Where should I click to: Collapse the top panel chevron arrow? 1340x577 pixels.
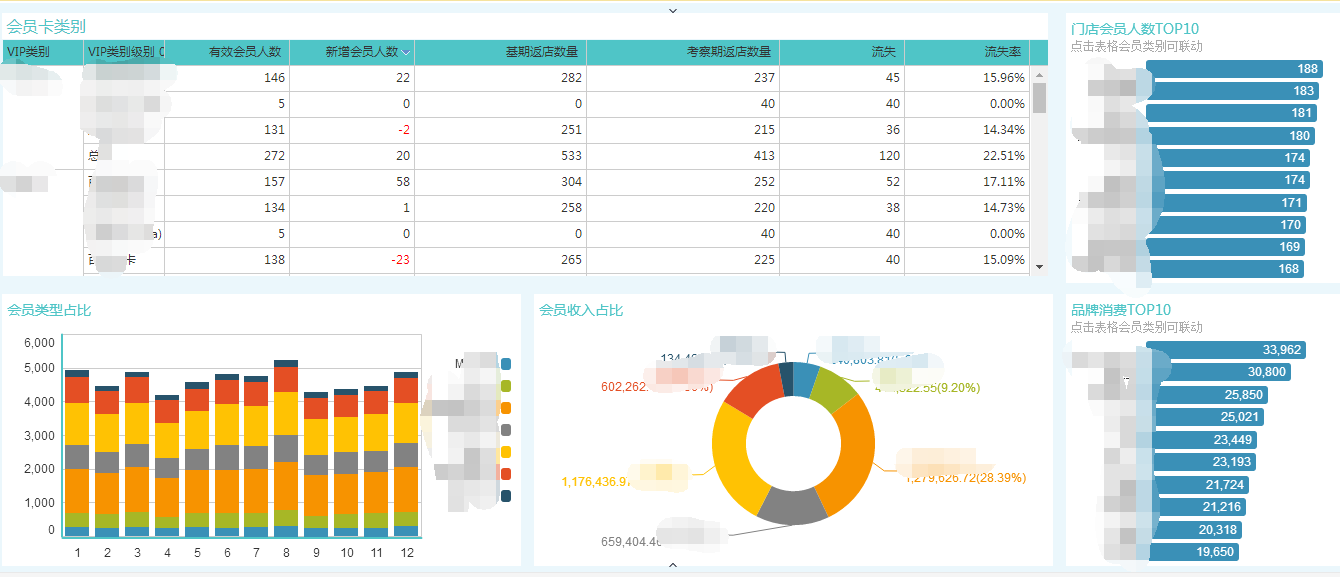click(x=672, y=10)
